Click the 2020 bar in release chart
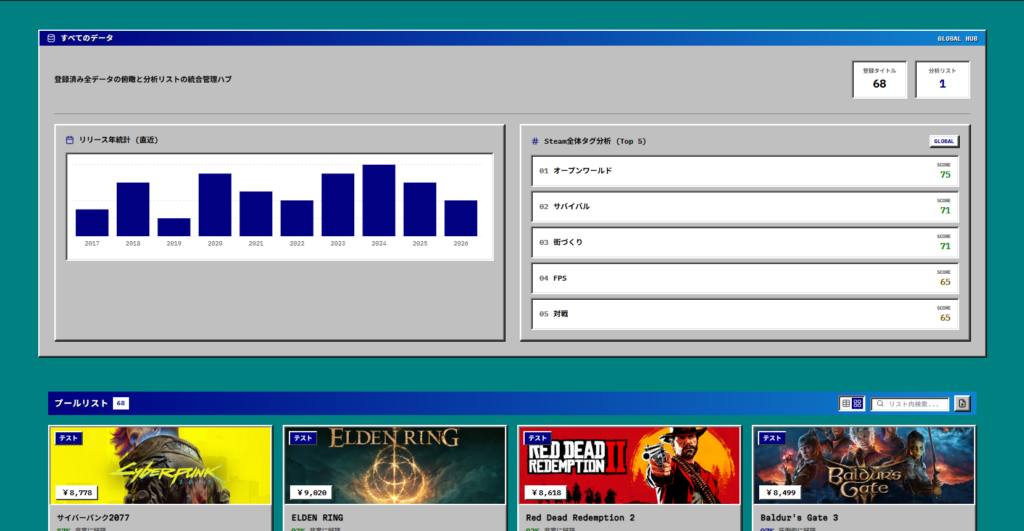1024x531 pixels. click(215, 204)
